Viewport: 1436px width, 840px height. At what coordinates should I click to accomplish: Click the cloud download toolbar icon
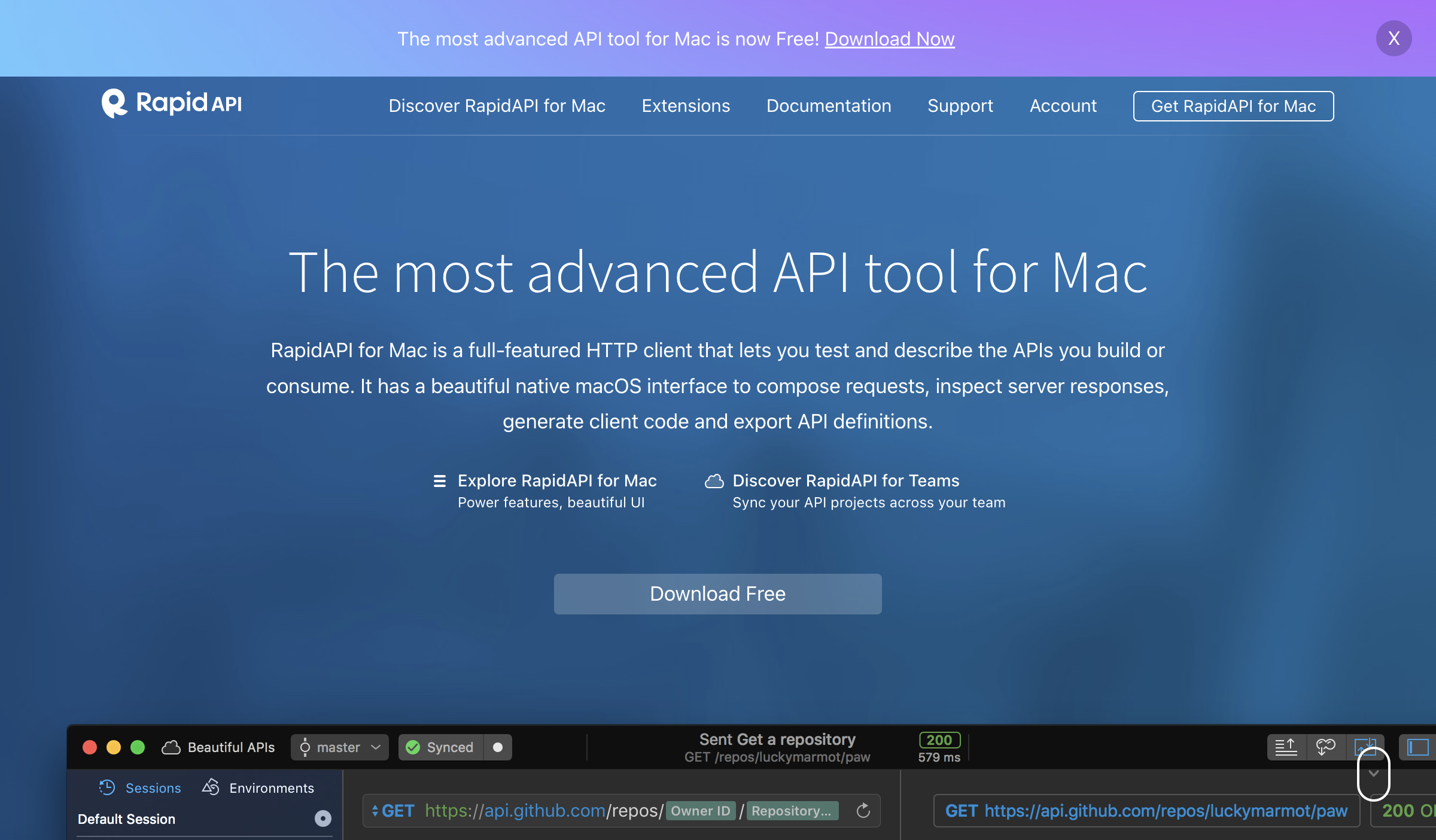1326,747
